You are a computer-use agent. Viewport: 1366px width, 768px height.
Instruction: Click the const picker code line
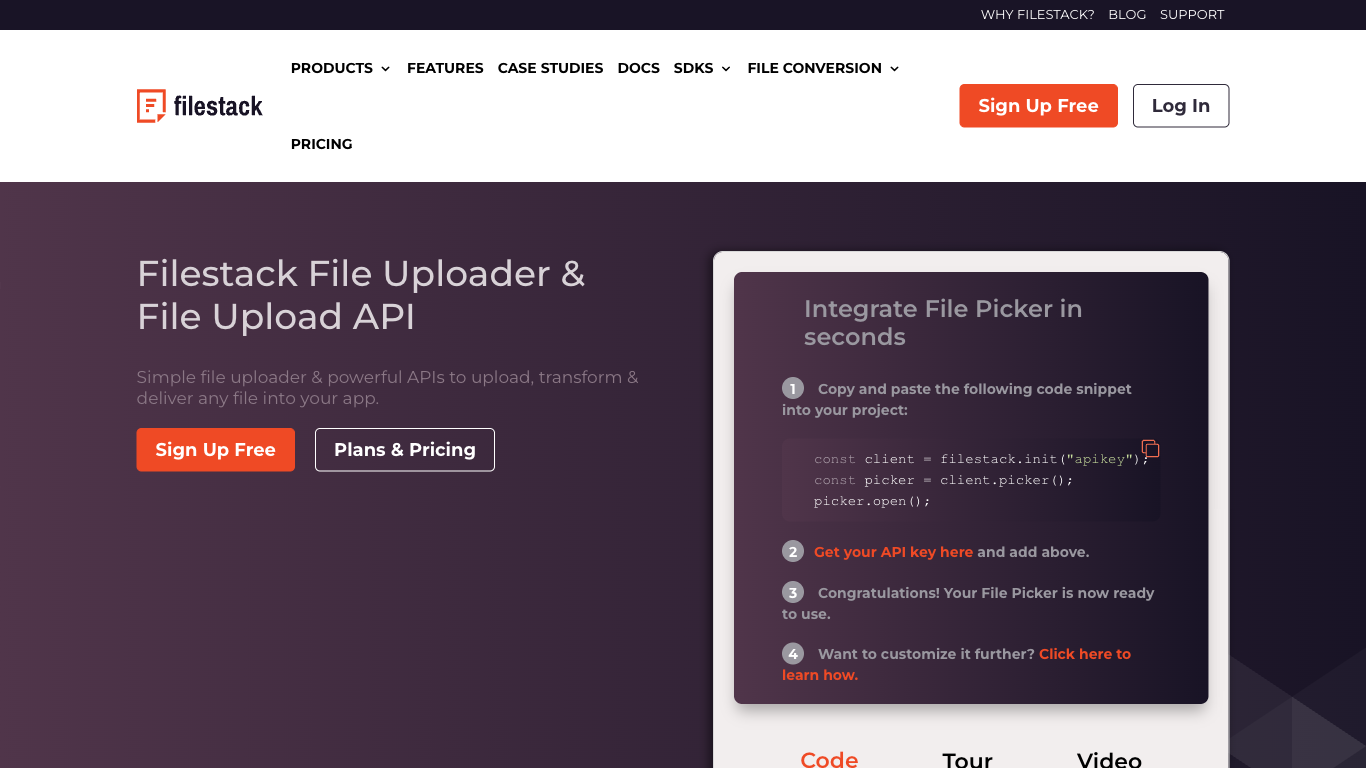pos(943,480)
